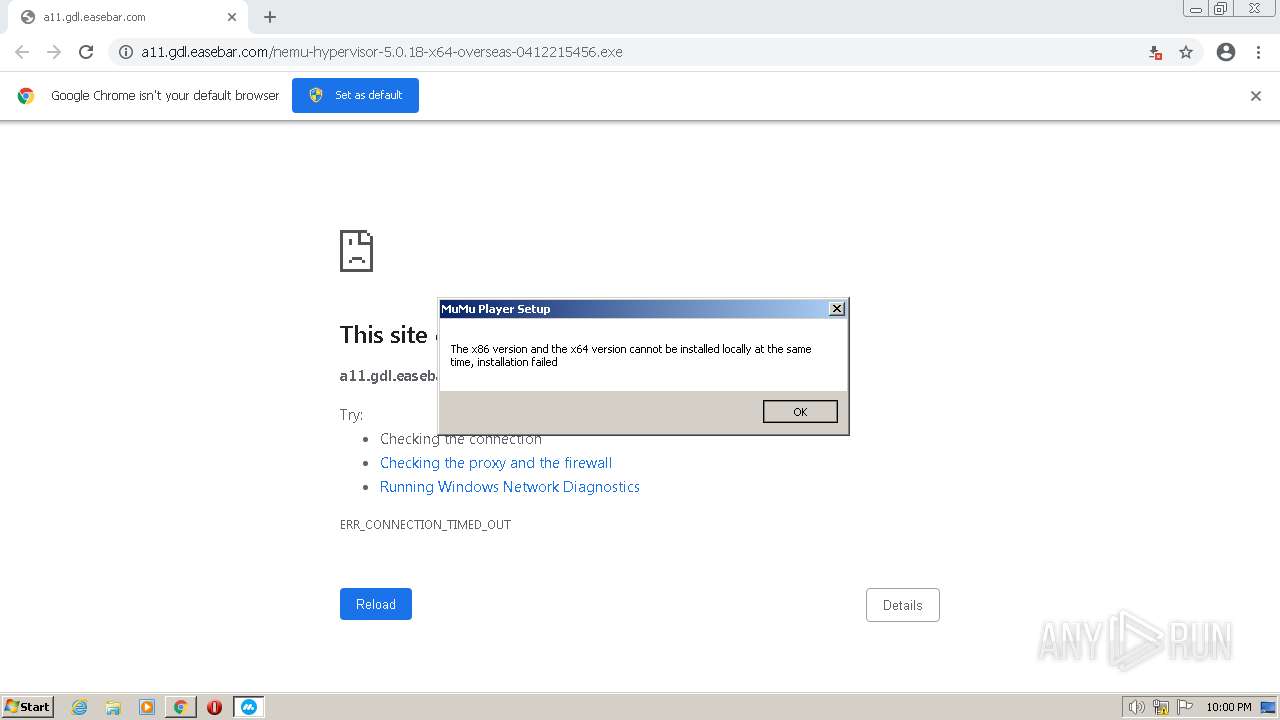
Task: Click the 'Checking the connection' list item
Action: point(461,439)
